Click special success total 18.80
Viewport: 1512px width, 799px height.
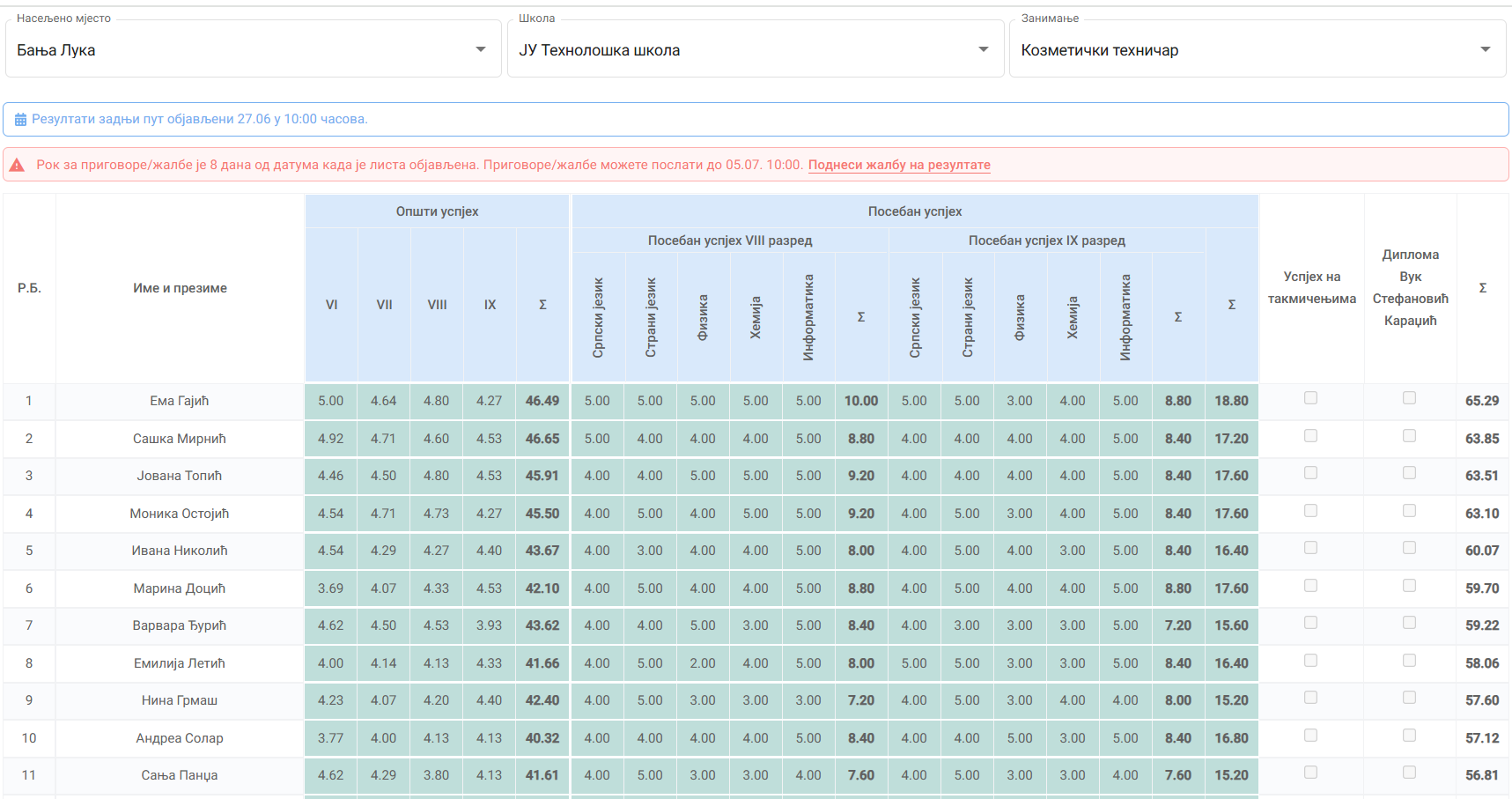pos(1231,401)
